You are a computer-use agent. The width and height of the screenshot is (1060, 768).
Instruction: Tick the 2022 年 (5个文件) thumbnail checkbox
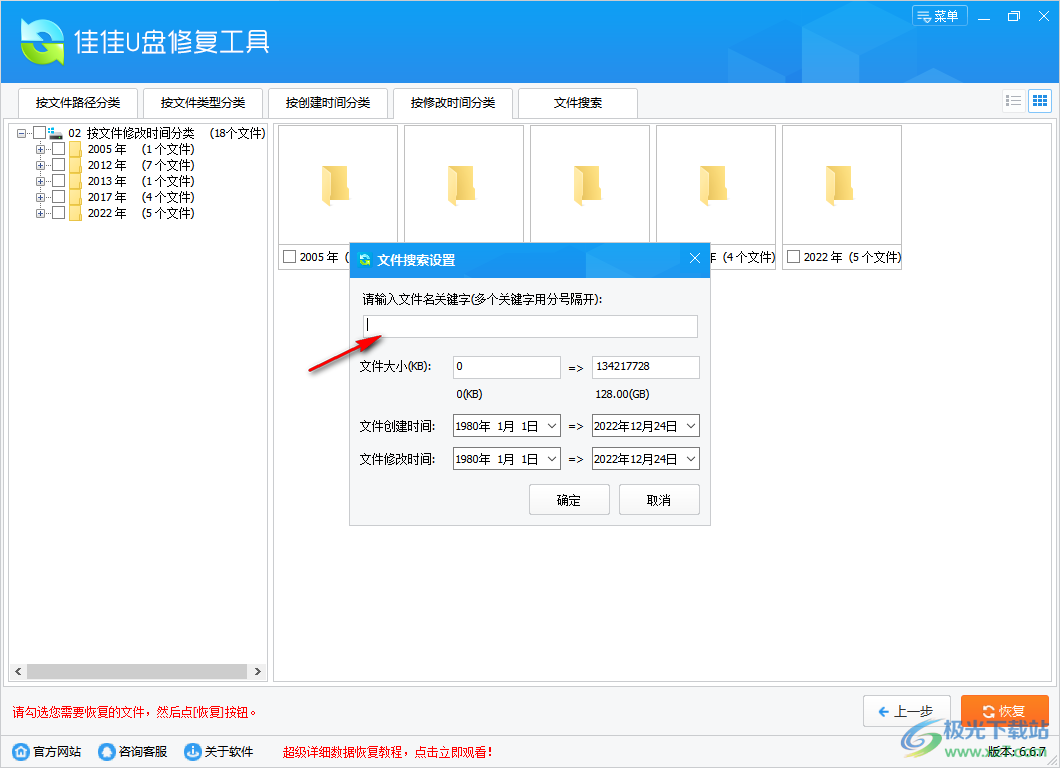pos(794,257)
